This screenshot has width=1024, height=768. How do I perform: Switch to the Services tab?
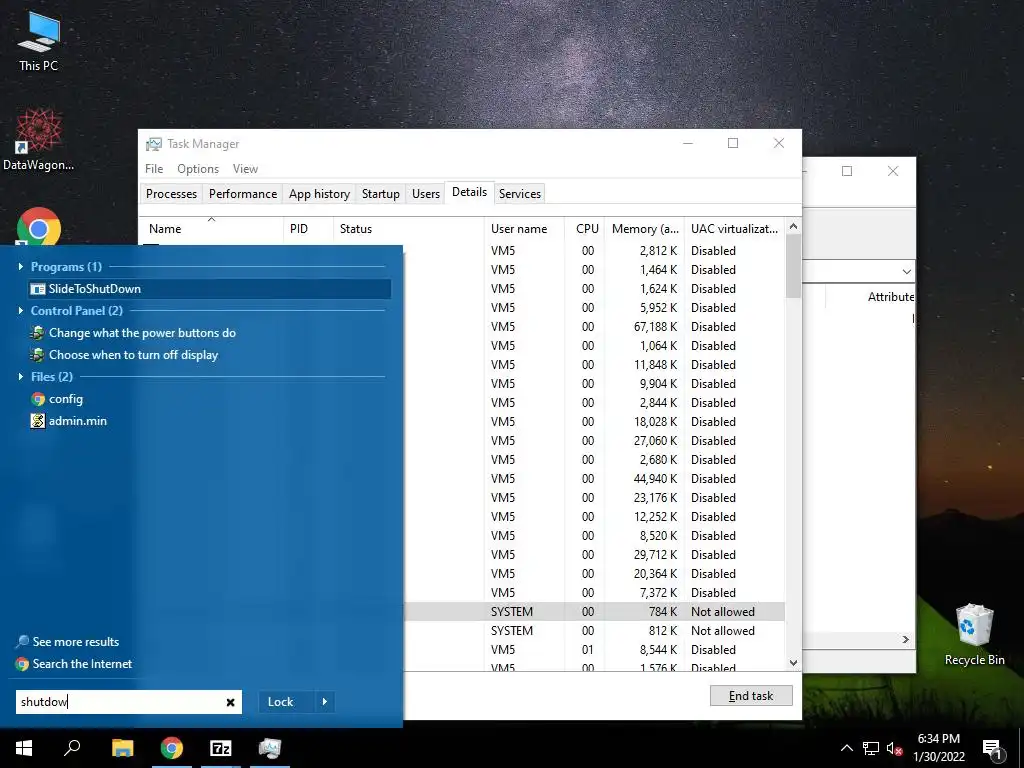coord(520,194)
